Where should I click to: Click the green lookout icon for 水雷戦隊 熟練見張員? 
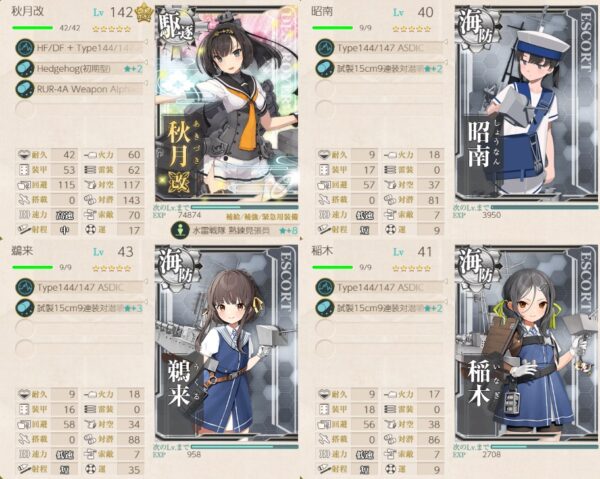(x=180, y=230)
